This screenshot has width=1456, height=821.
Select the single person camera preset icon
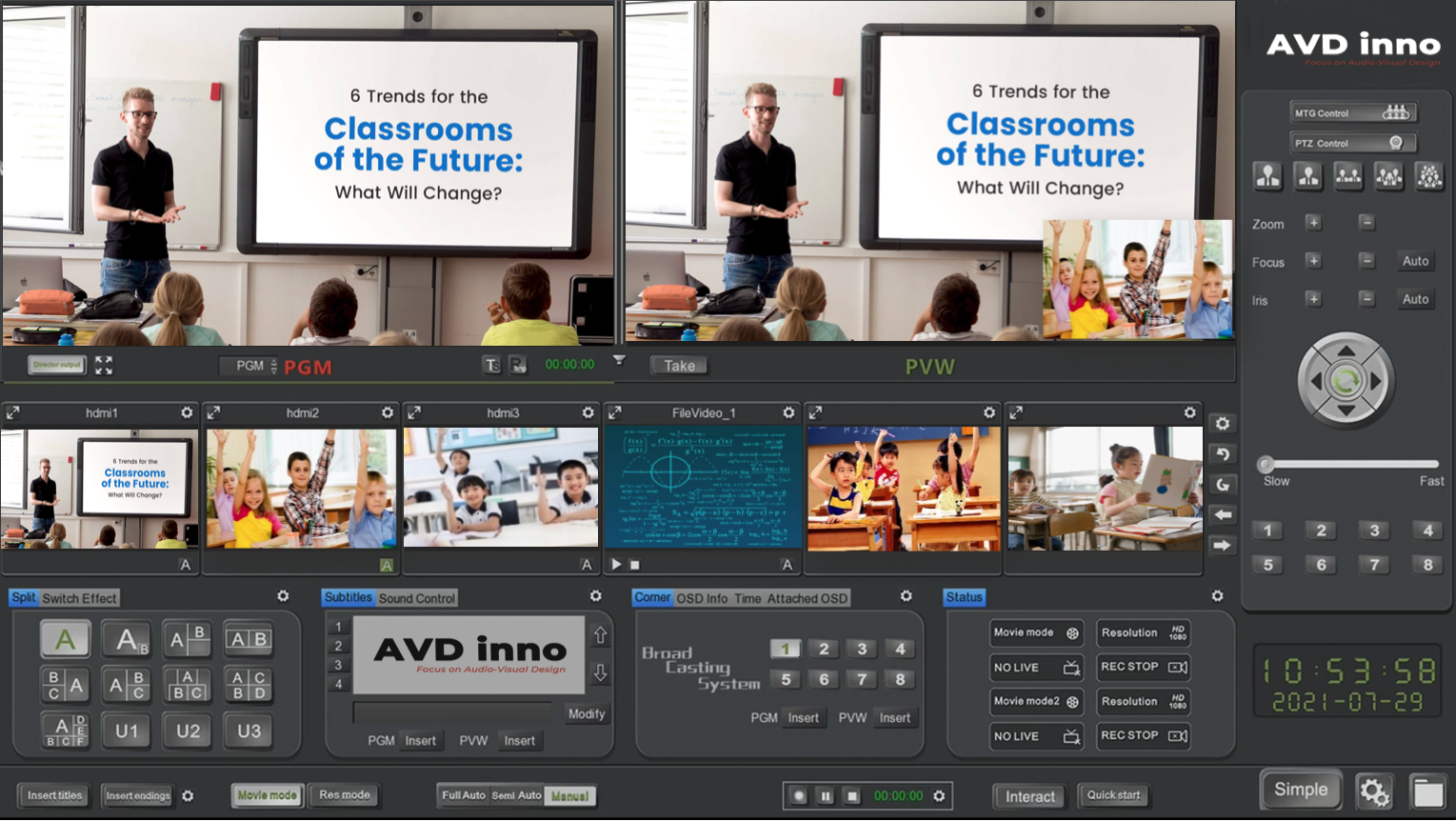1267,176
